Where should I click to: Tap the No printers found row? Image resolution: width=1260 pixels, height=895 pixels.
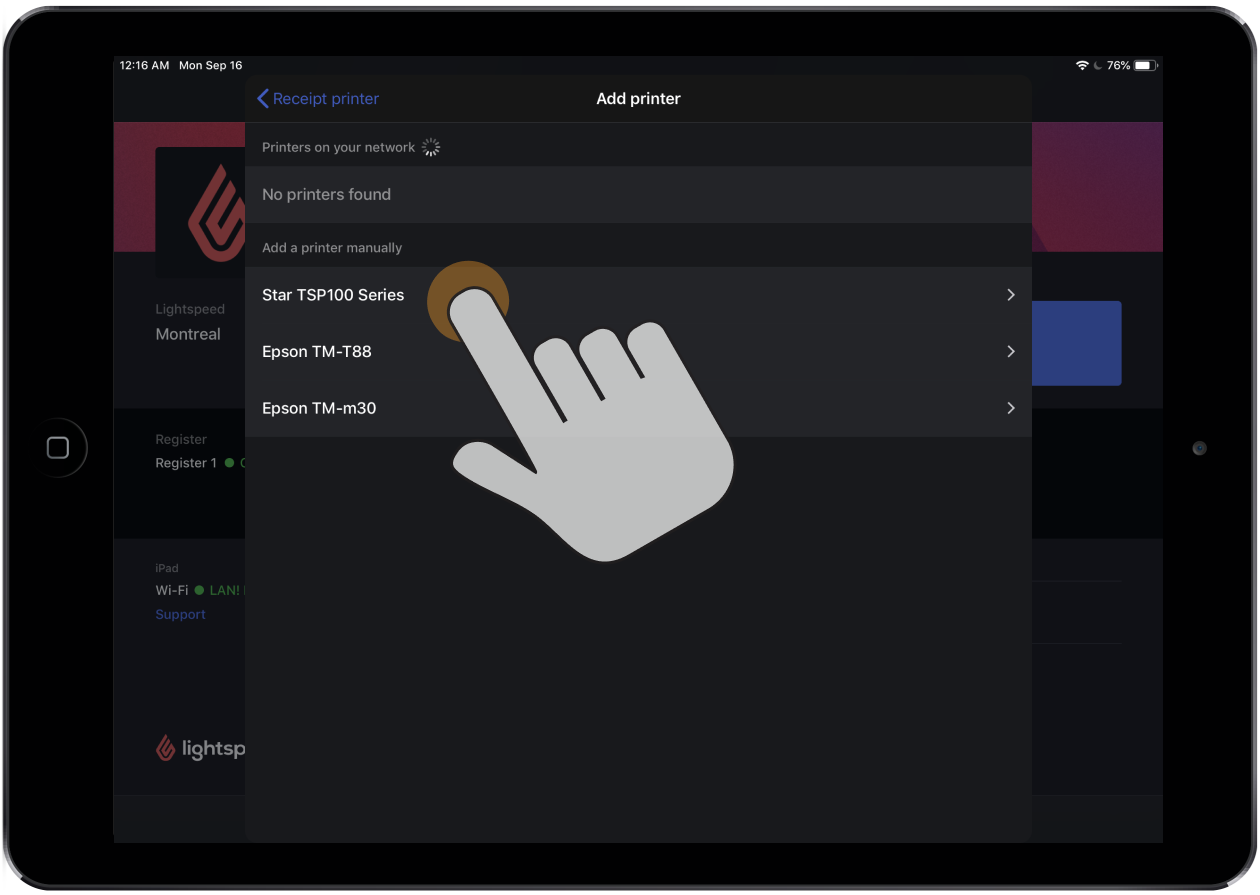pos(638,194)
